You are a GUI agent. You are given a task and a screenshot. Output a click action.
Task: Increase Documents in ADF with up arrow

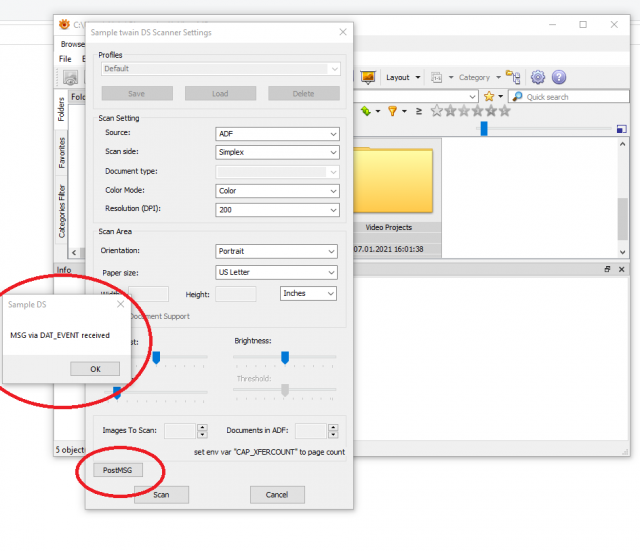pyautogui.click(x=333, y=427)
